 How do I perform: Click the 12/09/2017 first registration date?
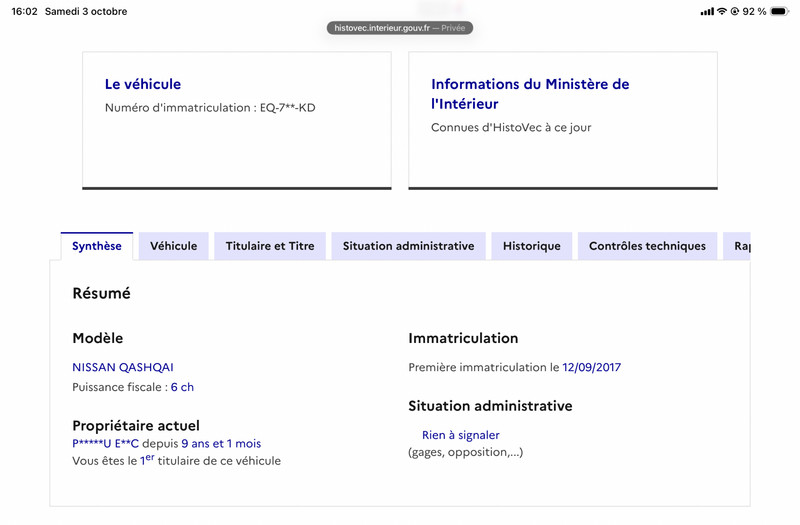point(591,367)
